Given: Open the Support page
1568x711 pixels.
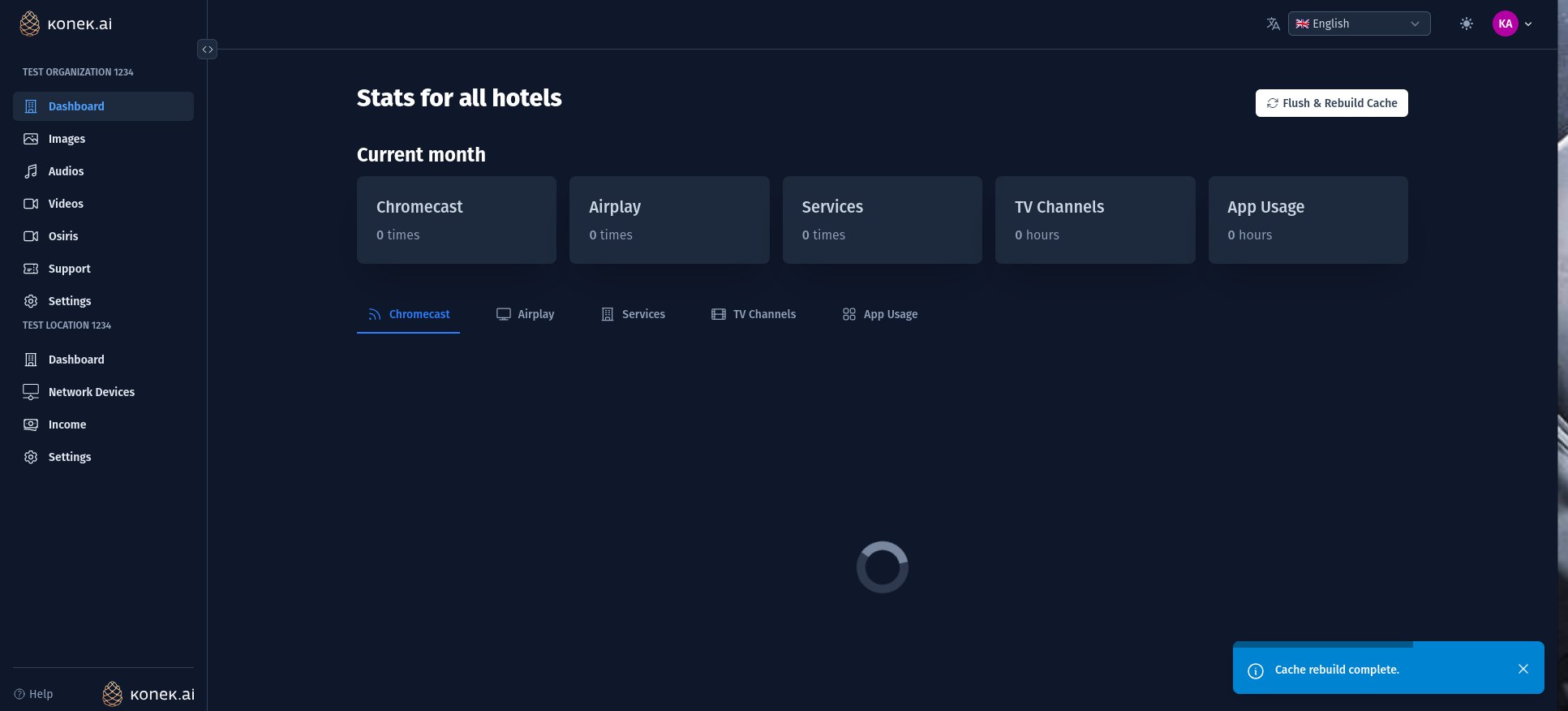Looking at the screenshot, I should point(103,269).
